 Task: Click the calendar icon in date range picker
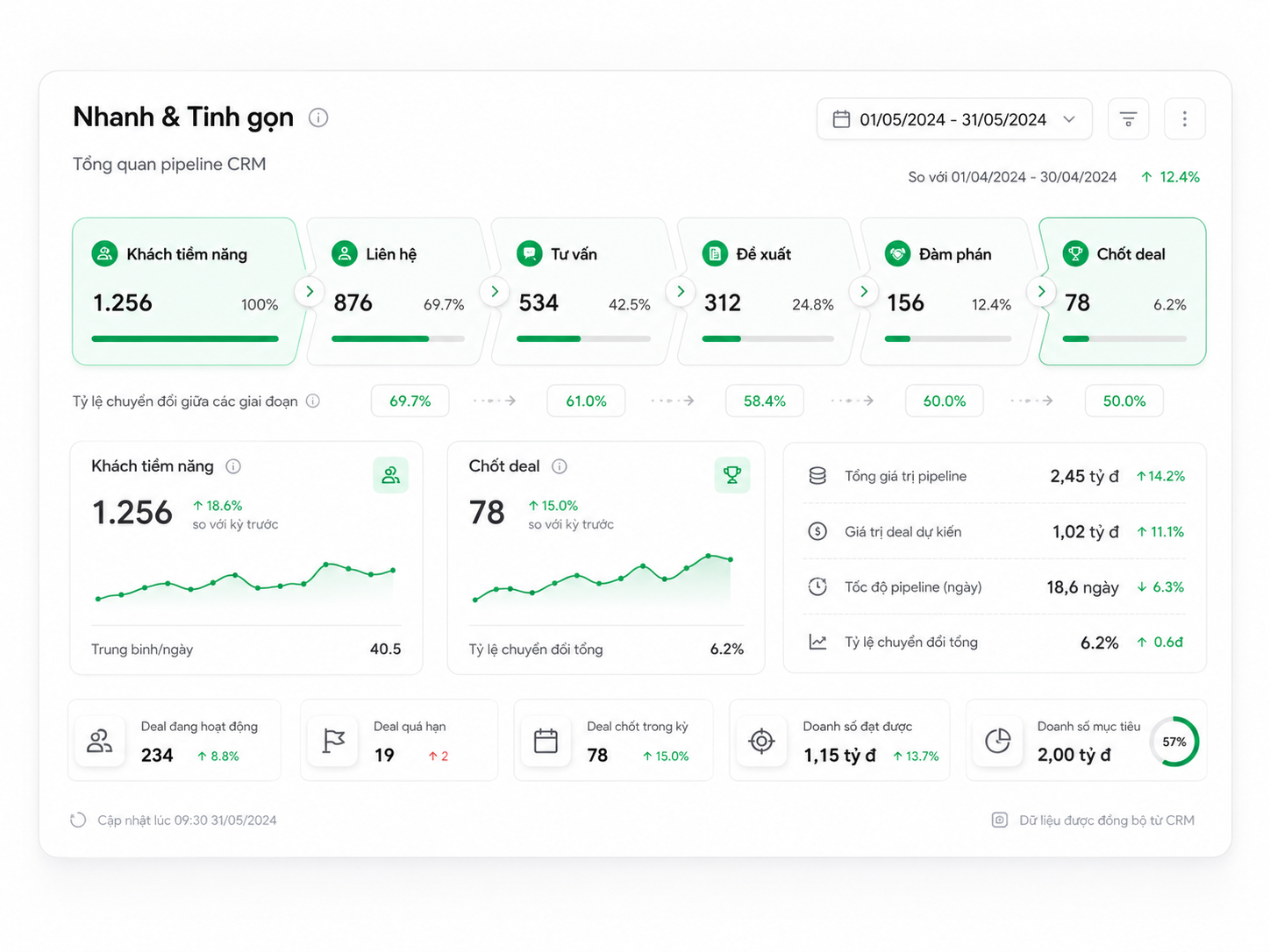coord(841,119)
